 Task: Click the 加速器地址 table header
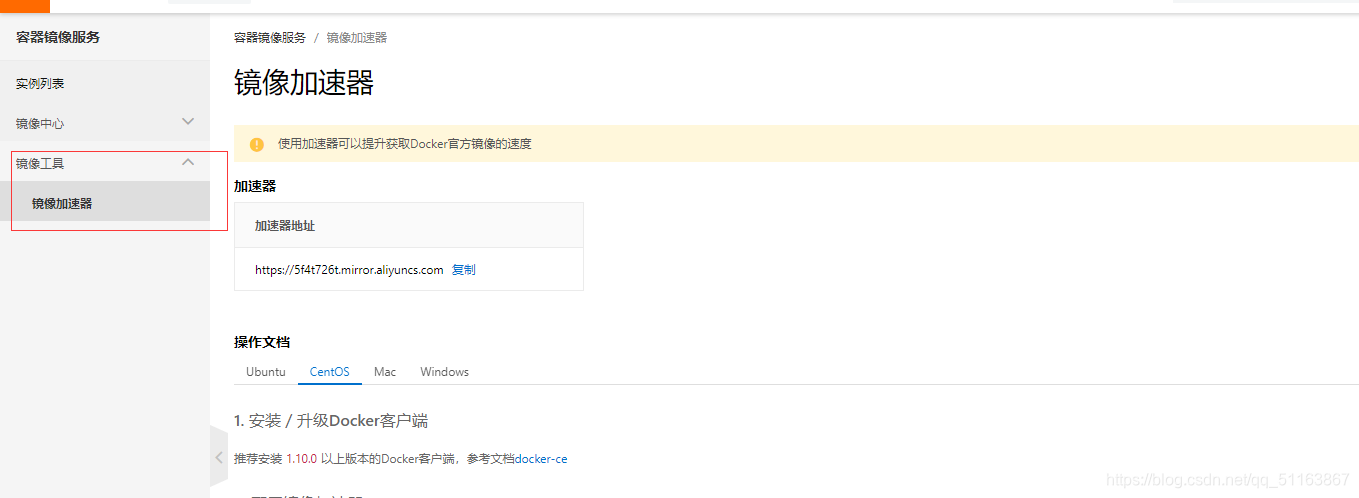pyautogui.click(x=285, y=226)
